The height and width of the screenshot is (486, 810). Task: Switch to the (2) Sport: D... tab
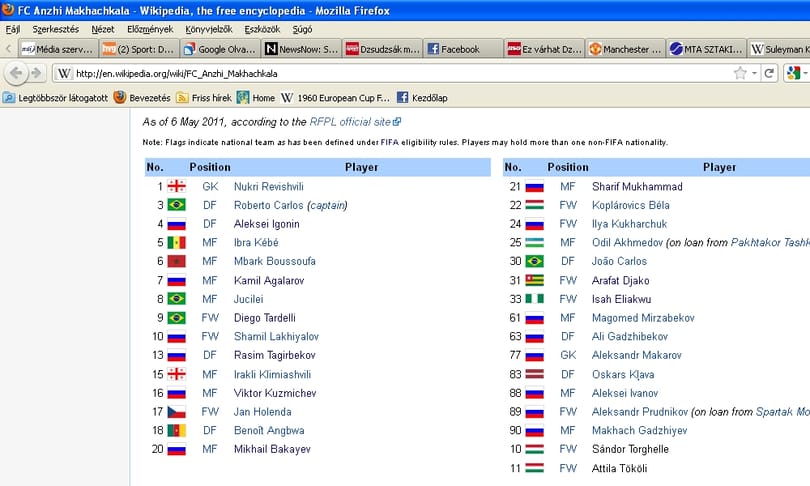point(139,49)
